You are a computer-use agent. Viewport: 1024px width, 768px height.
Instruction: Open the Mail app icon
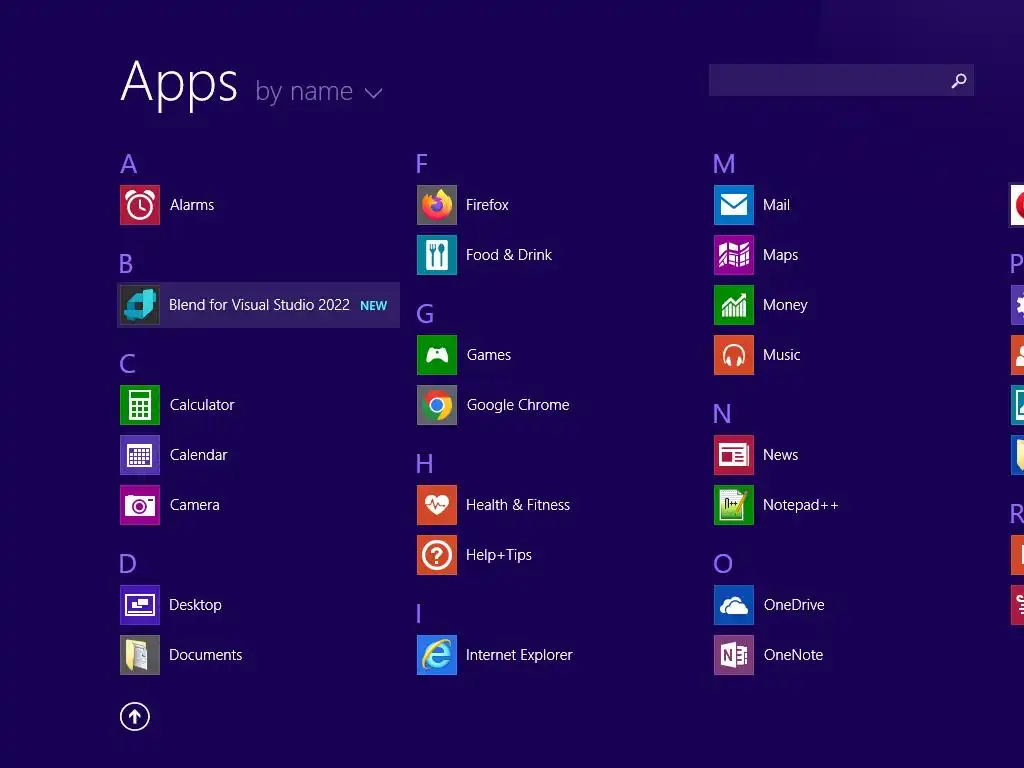pos(734,205)
